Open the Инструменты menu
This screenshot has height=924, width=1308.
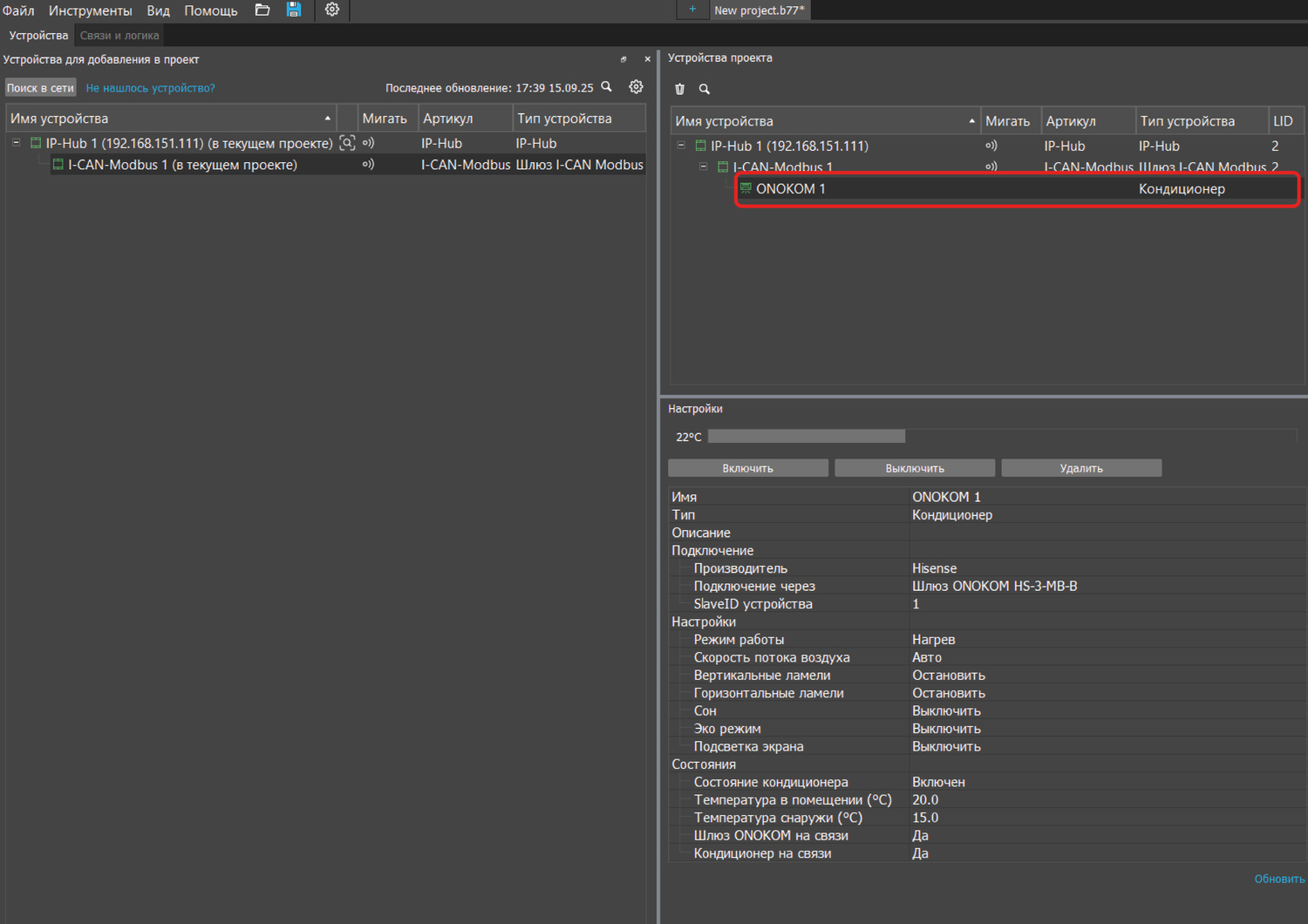(x=90, y=10)
